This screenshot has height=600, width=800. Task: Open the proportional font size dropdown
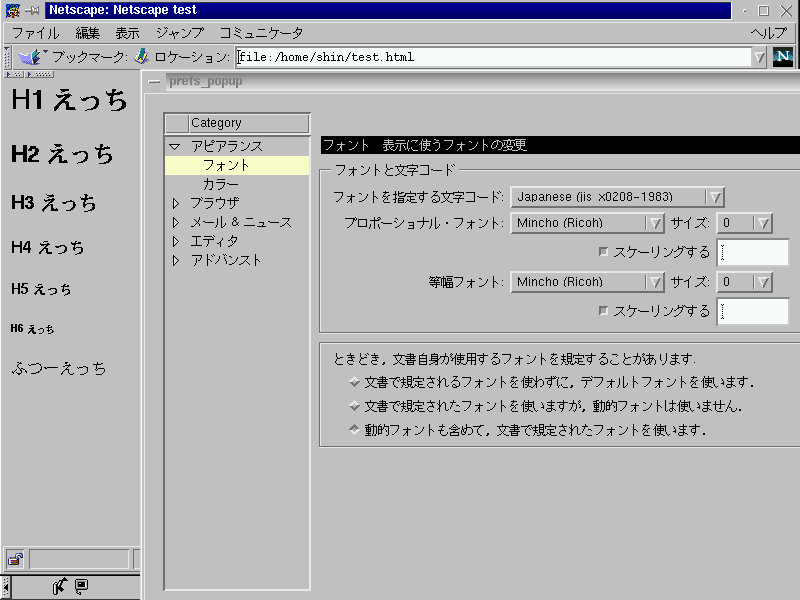pos(744,223)
